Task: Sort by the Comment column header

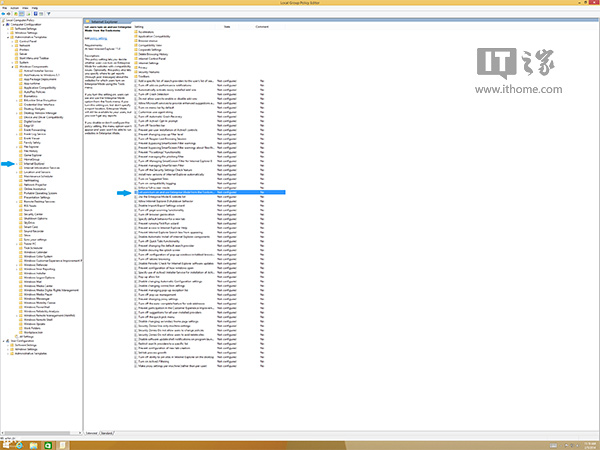Action: 262,27
